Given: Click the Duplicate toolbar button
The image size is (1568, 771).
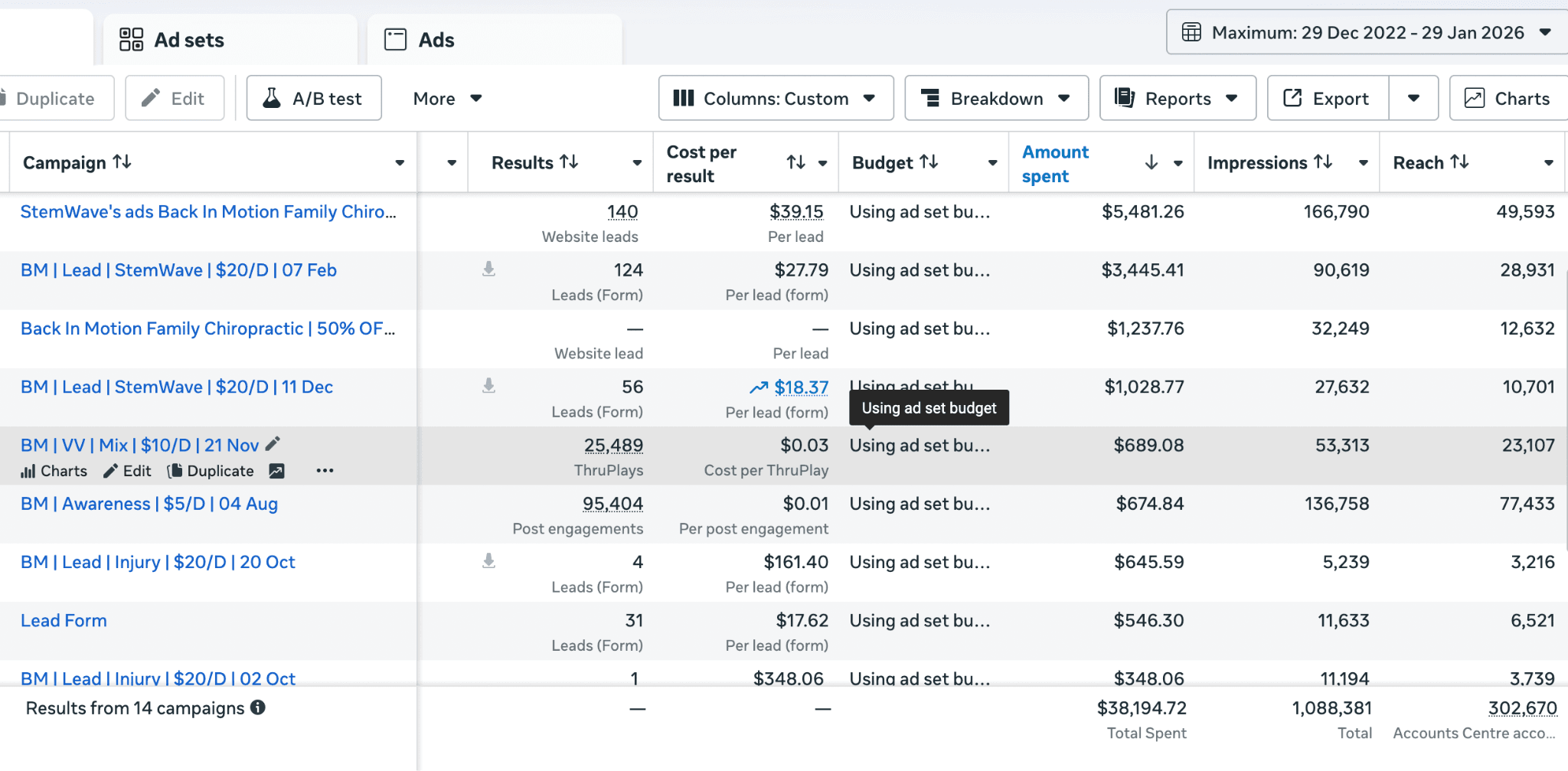Looking at the screenshot, I should (x=55, y=98).
